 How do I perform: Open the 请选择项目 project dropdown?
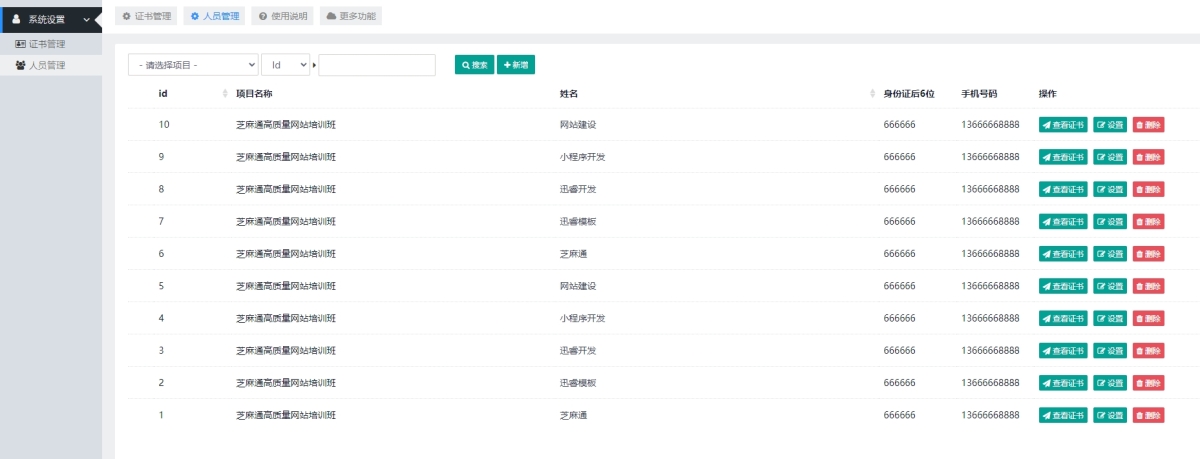[193, 65]
